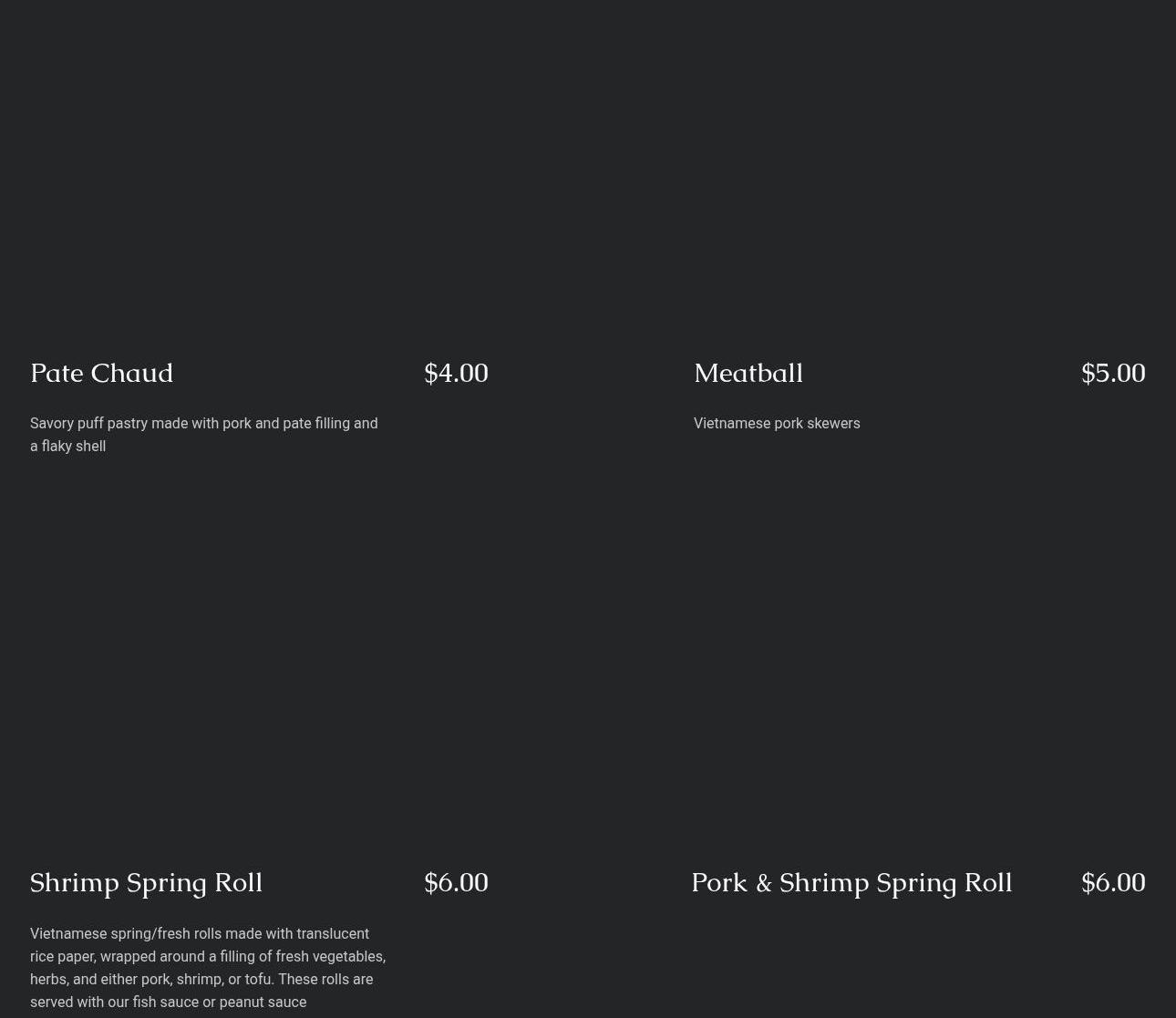Click the Pork & Shrimp Spring Roll $6.00 price
Screen dimensions: 1176x1018
coord(1112,882)
